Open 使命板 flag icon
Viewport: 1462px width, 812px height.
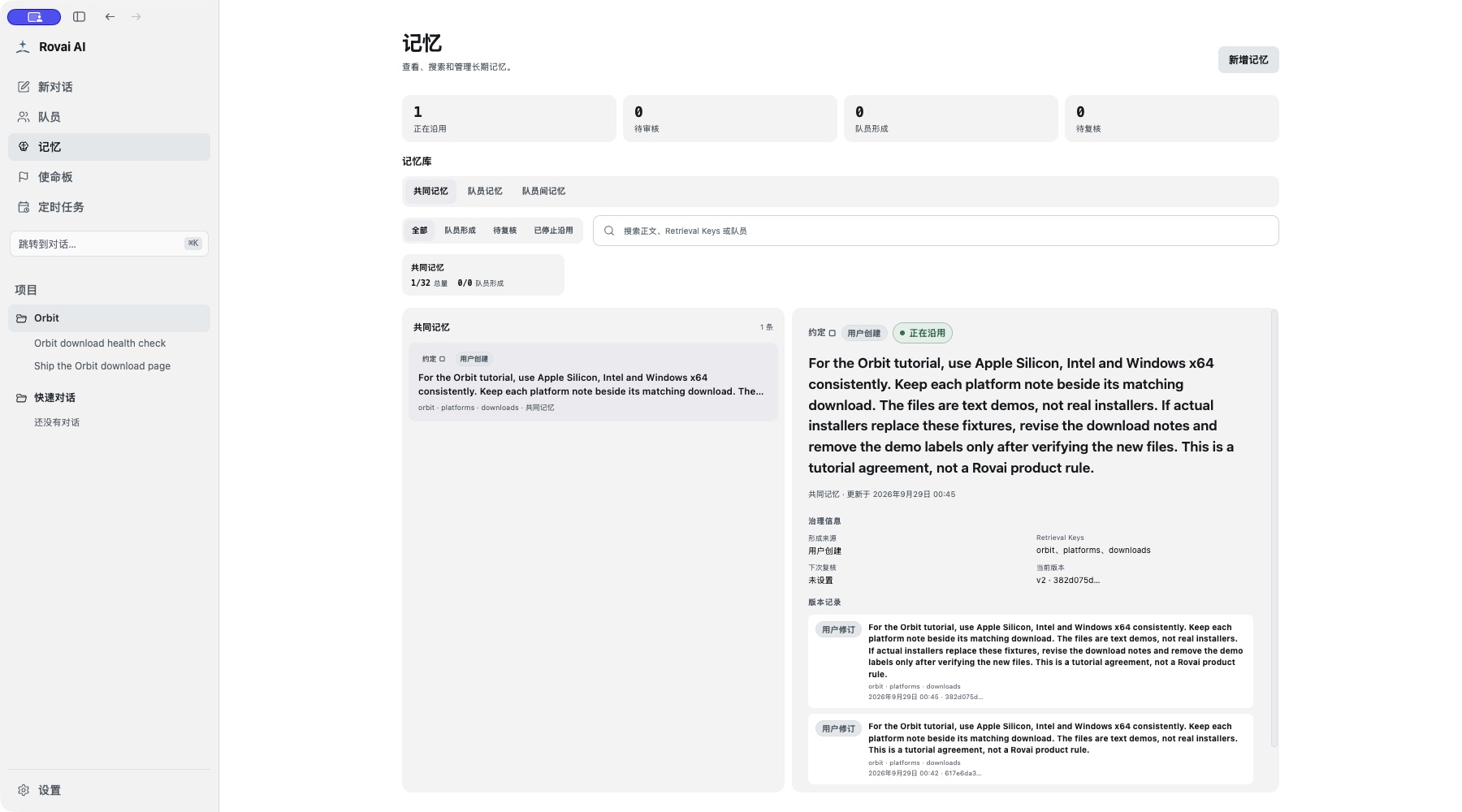24,177
